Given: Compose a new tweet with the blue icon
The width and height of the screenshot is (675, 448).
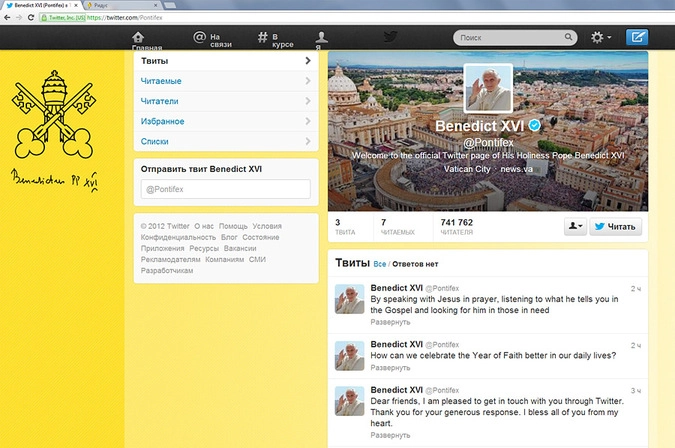Looking at the screenshot, I should pyautogui.click(x=636, y=38).
